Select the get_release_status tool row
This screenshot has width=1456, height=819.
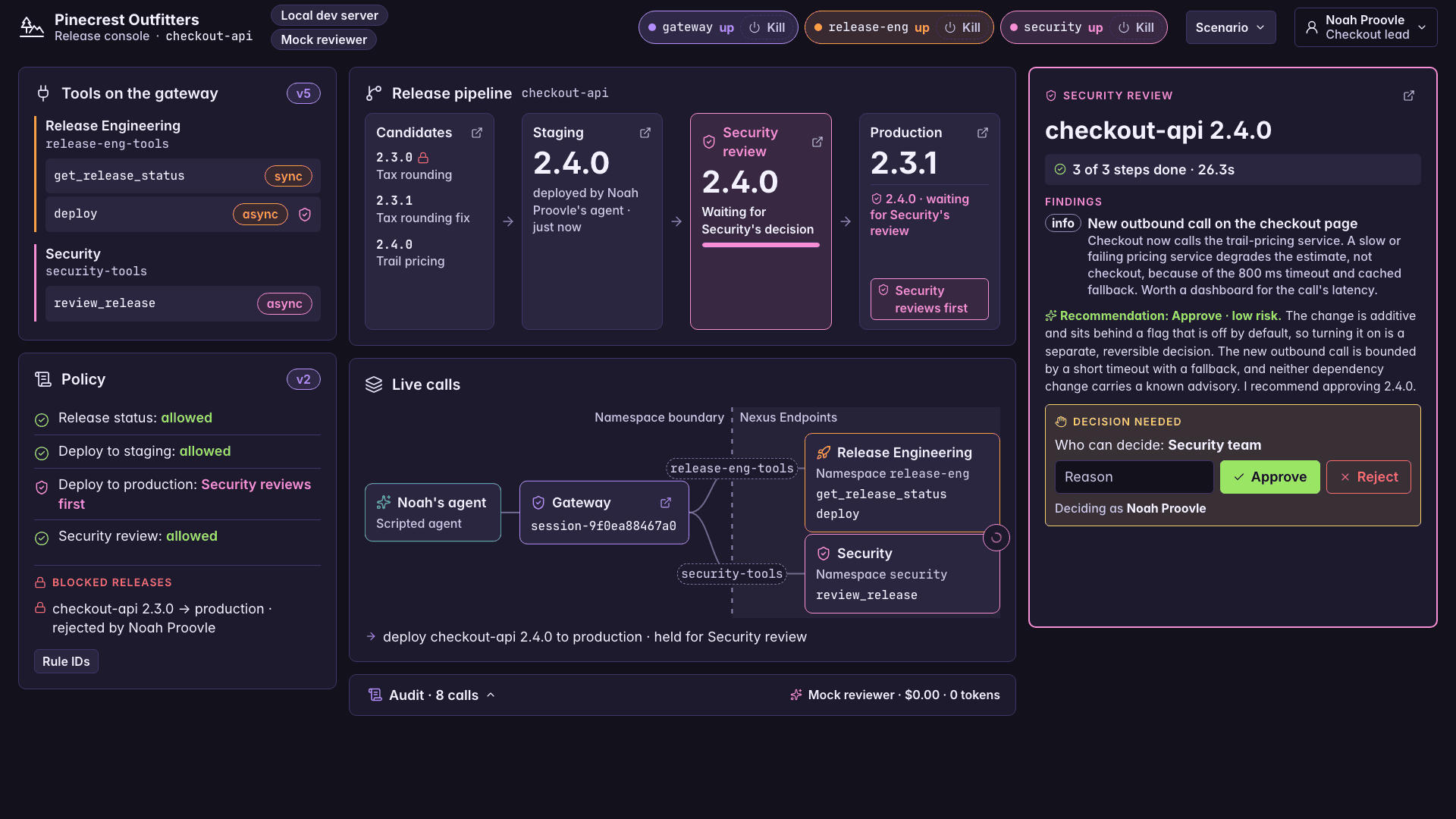pyautogui.click(x=183, y=176)
